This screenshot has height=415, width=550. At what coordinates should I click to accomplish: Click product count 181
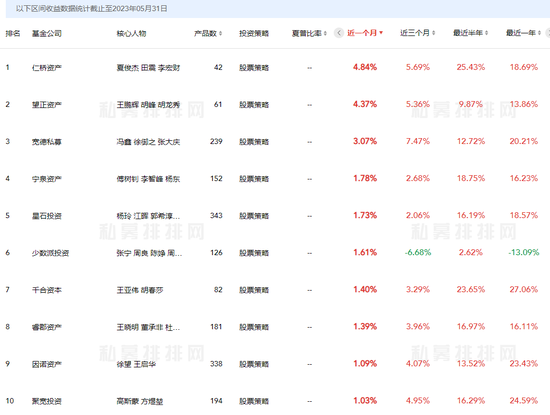click(x=216, y=327)
